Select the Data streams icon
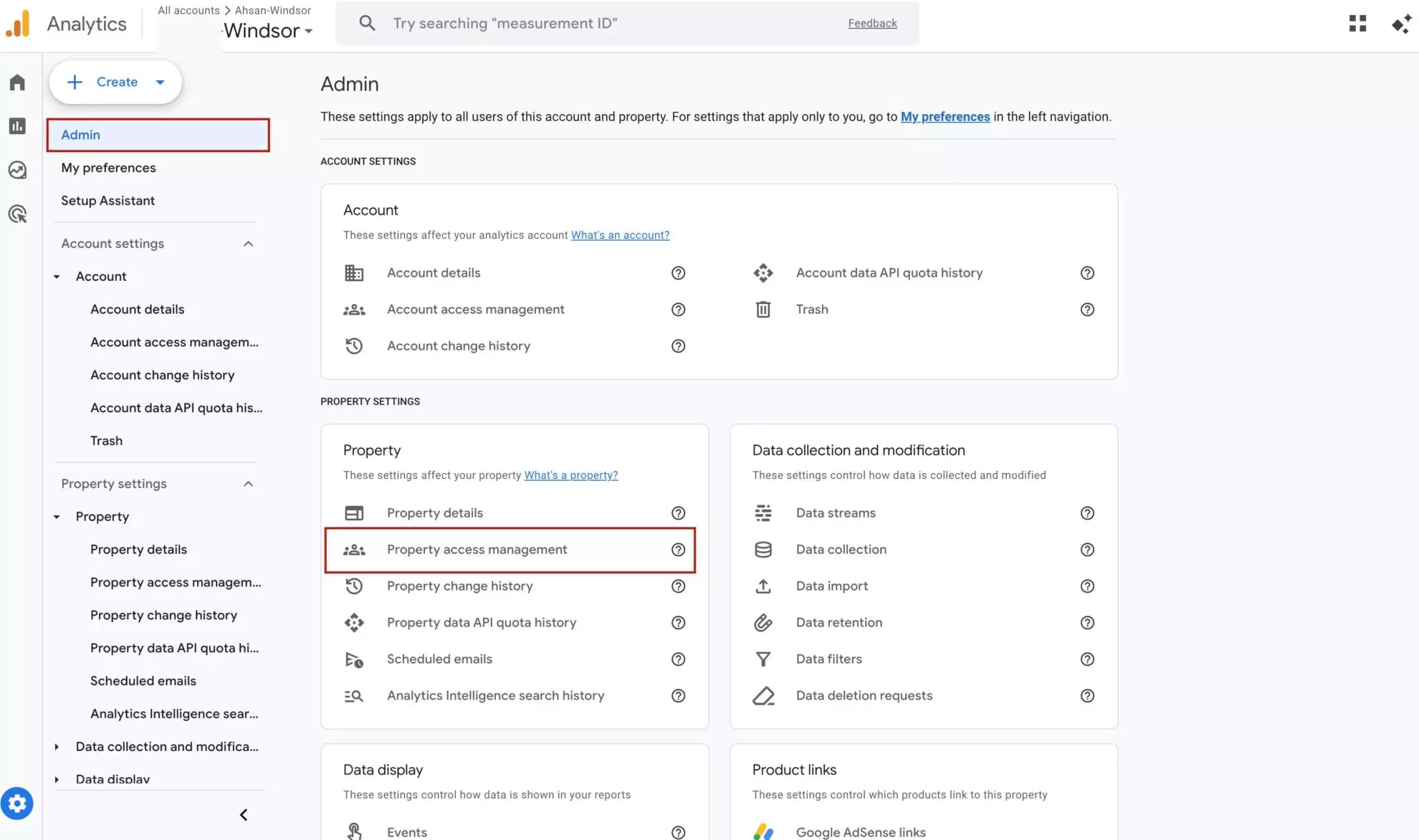 pos(763,512)
